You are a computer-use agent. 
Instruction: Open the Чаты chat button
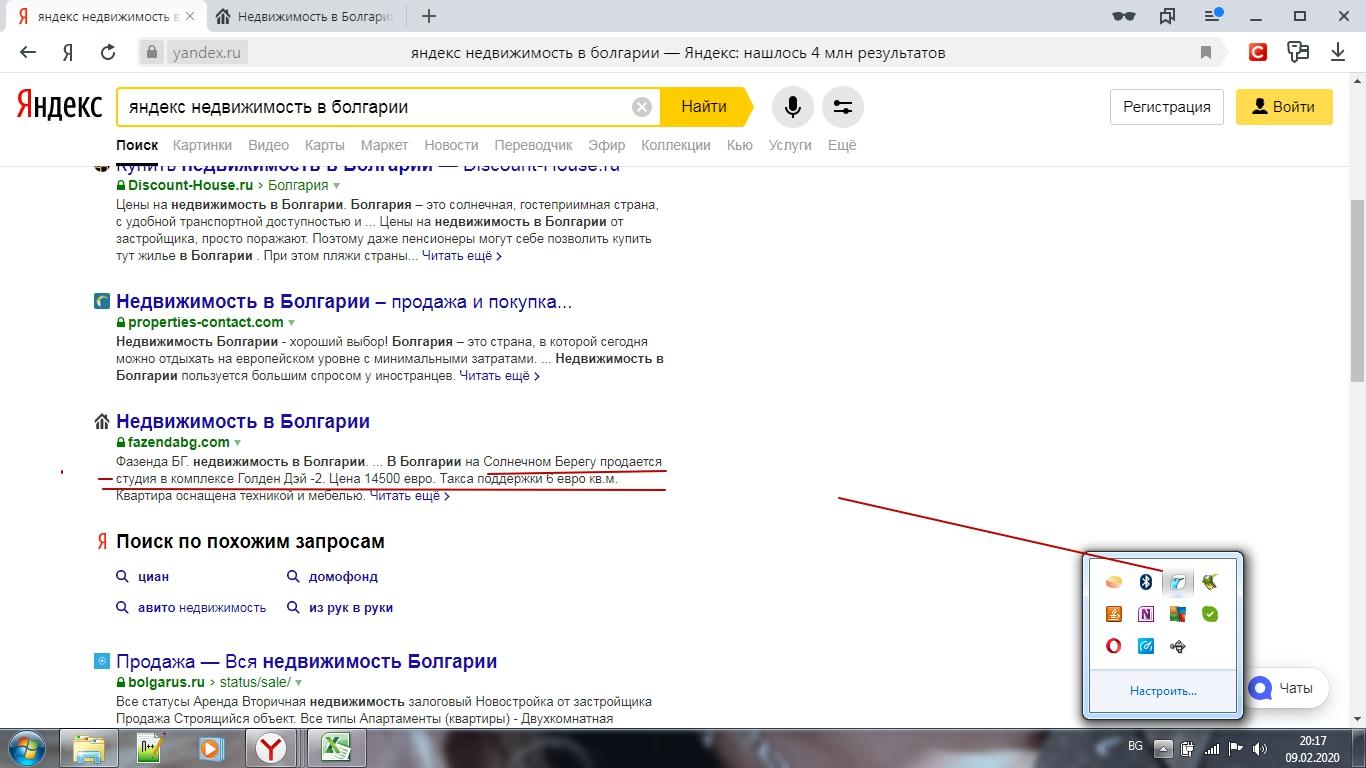pos(1287,688)
